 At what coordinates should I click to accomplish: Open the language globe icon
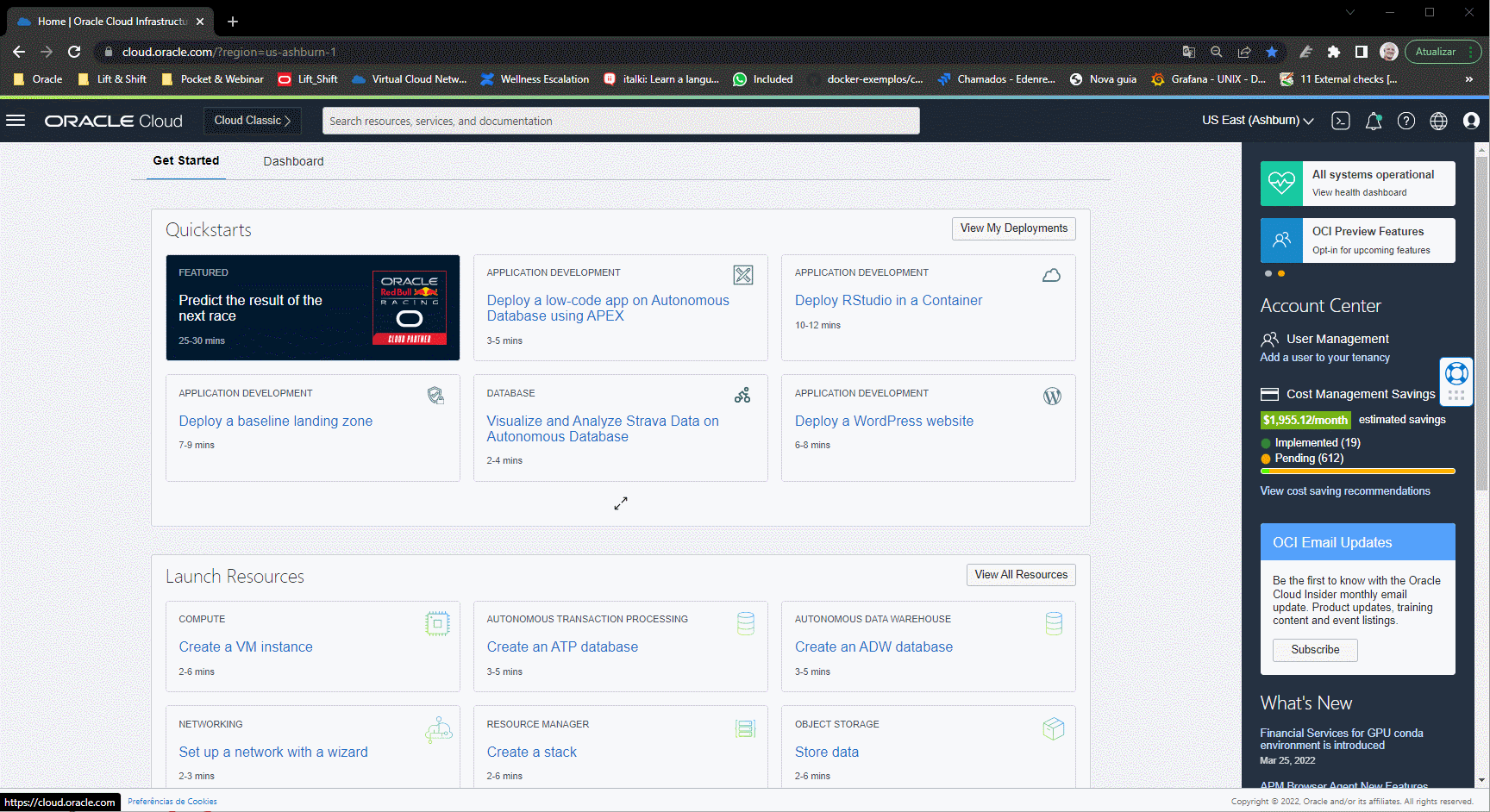pyautogui.click(x=1438, y=121)
